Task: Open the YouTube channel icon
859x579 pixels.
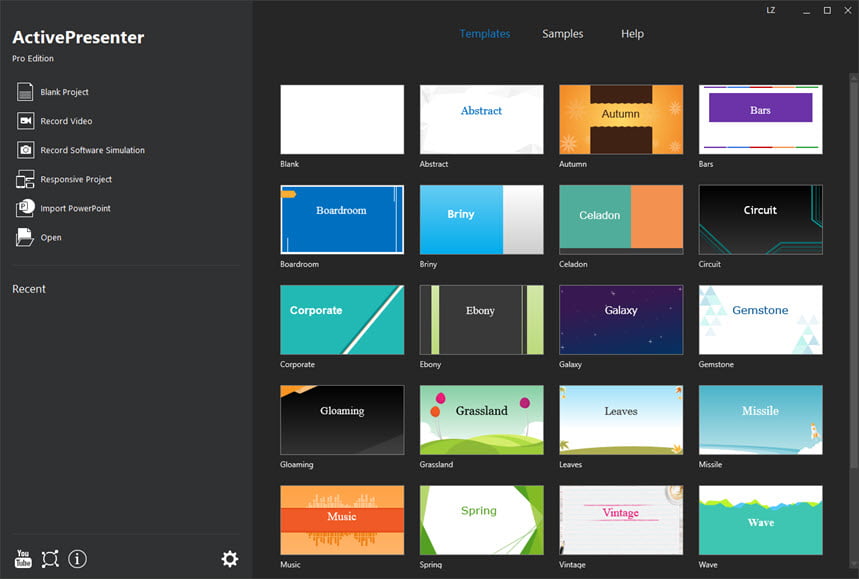Action: click(x=23, y=559)
